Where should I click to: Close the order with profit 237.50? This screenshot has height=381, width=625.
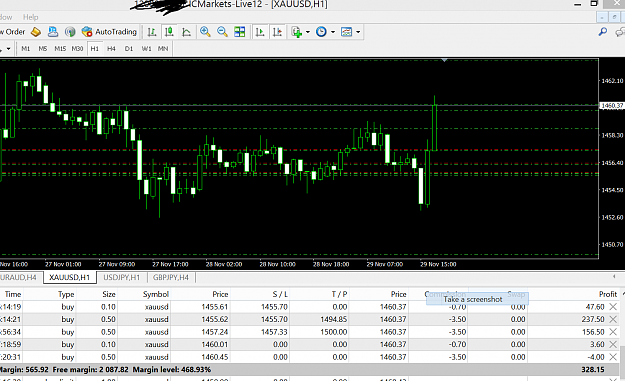pos(613,319)
